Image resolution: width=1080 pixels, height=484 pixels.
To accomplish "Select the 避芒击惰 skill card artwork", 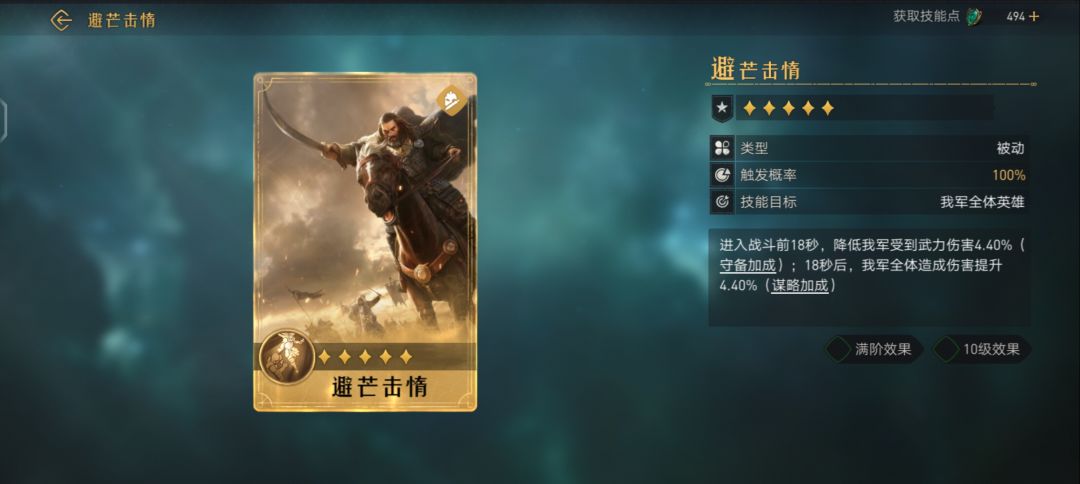I will tap(365, 242).
